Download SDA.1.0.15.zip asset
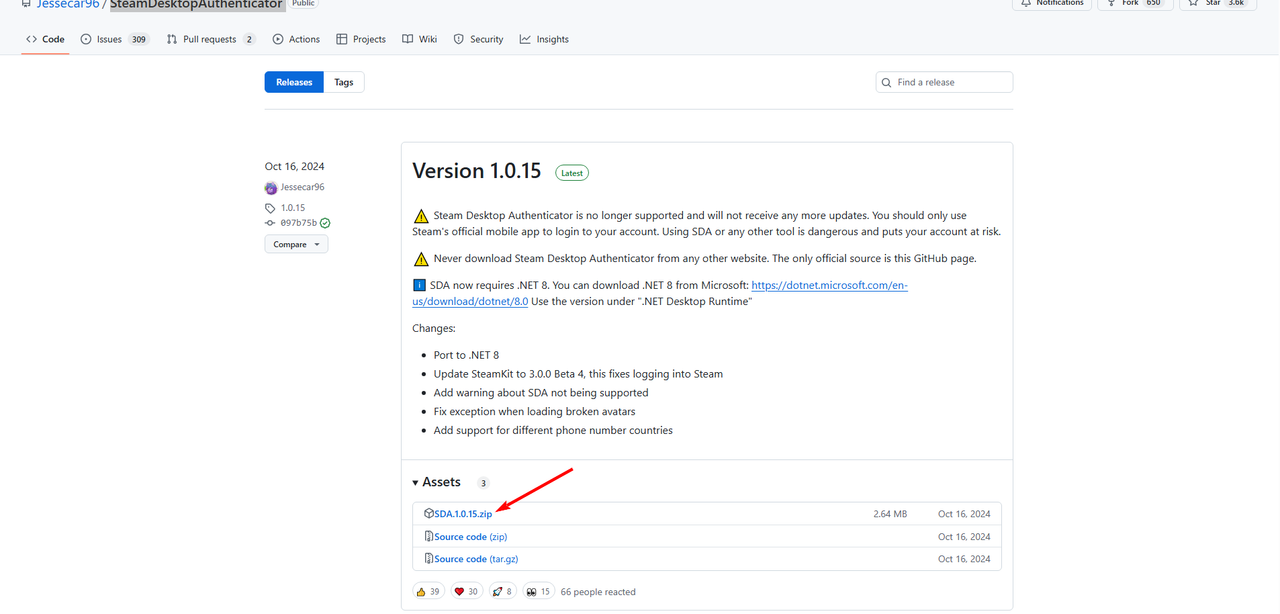This screenshot has height=614, width=1280. coord(463,514)
